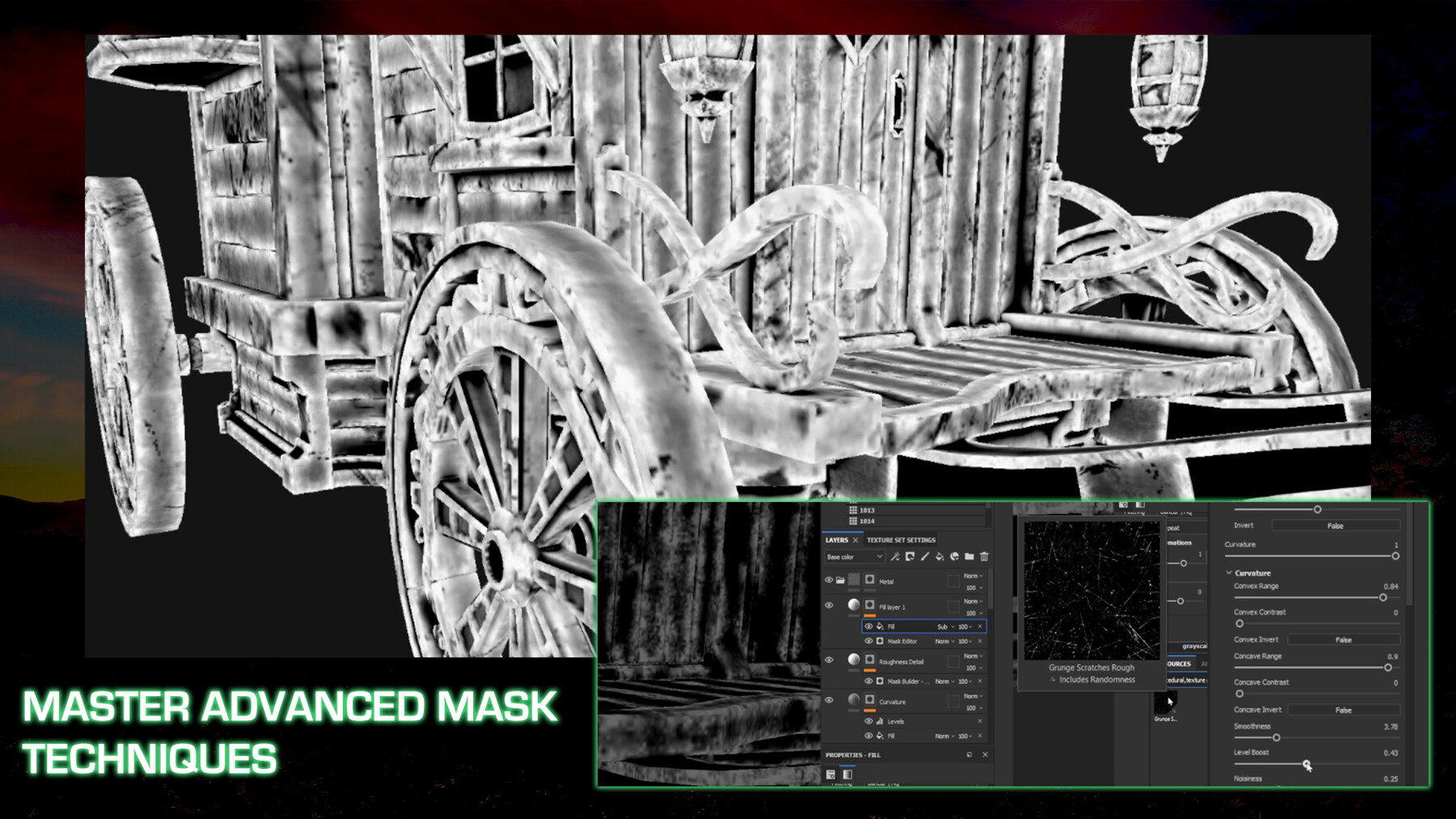The image size is (1456, 819).
Task: Select the add fill layer icon in Layers toolbar
Action: [939, 556]
